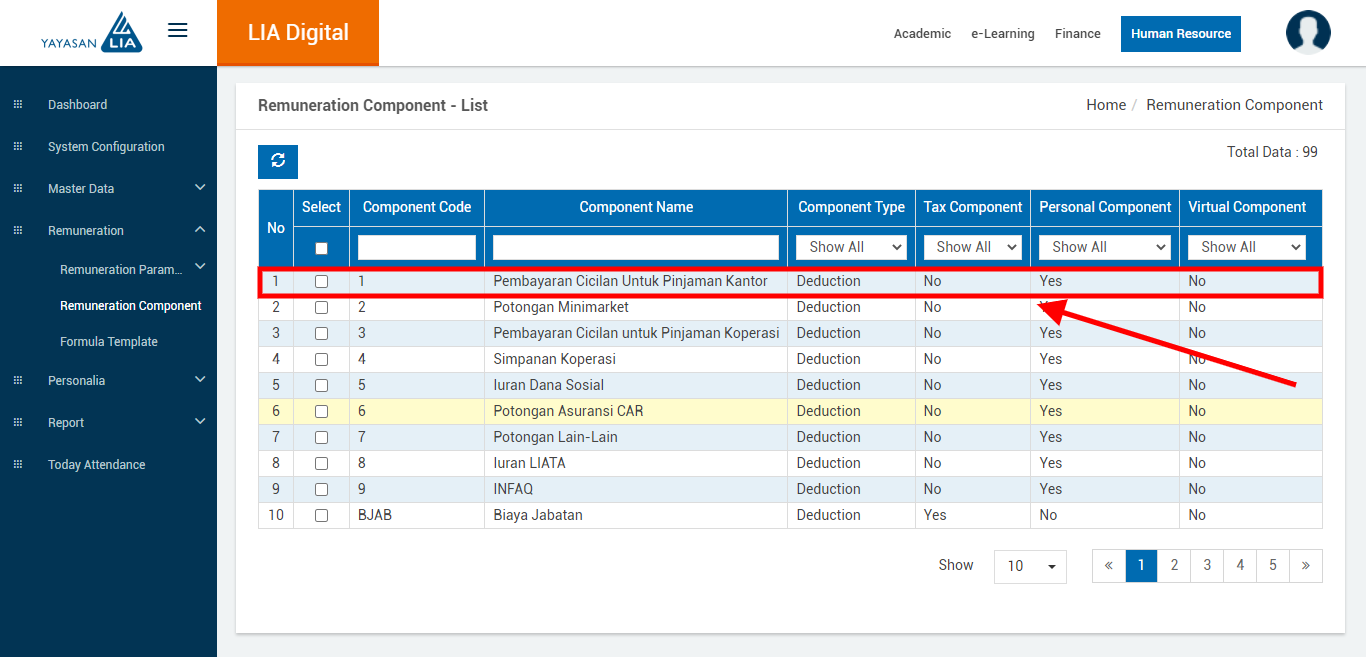Select the Biaya Jabatan row checkbox

tap(321, 516)
